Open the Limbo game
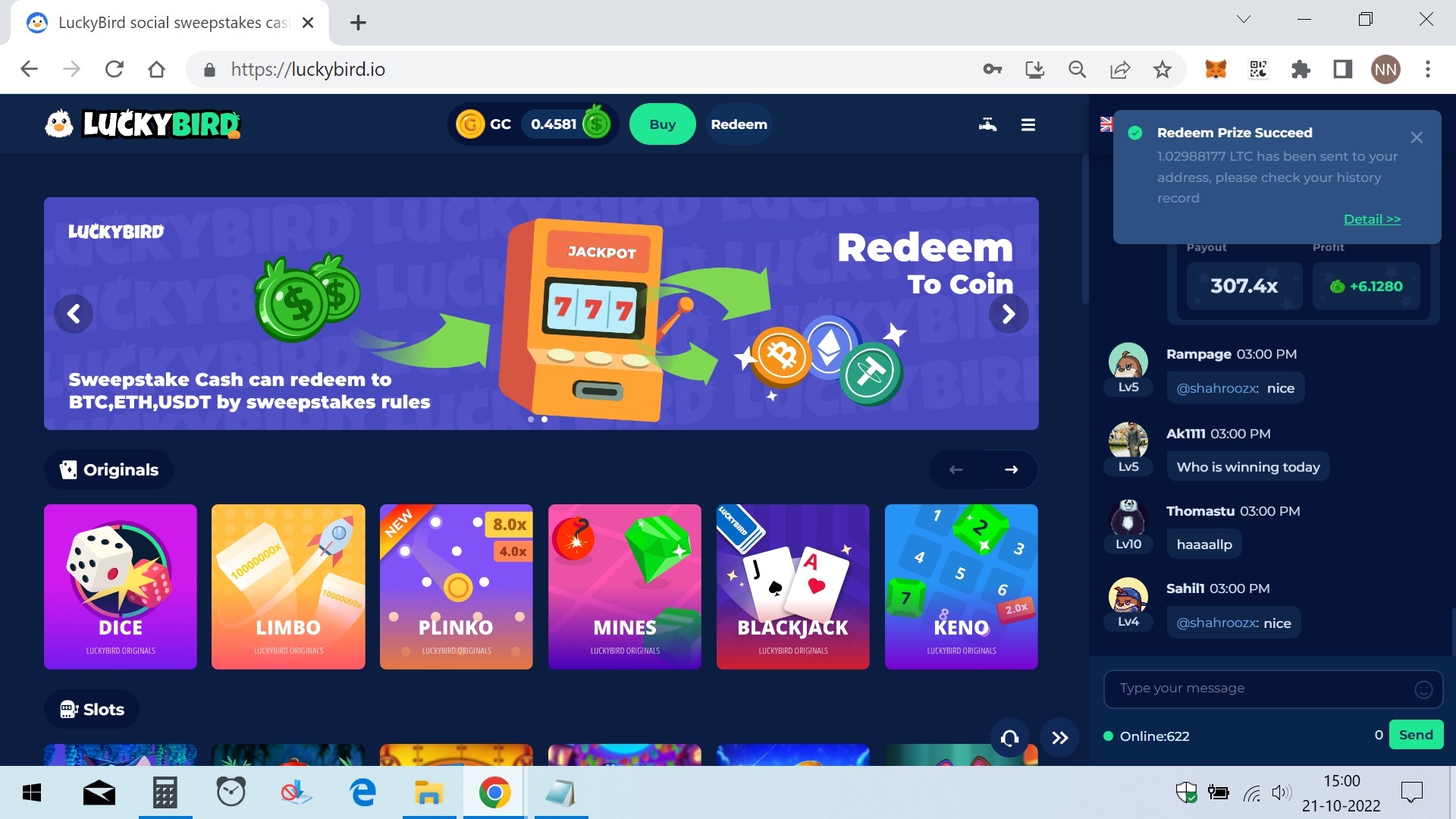1456x819 pixels. pyautogui.click(x=288, y=587)
